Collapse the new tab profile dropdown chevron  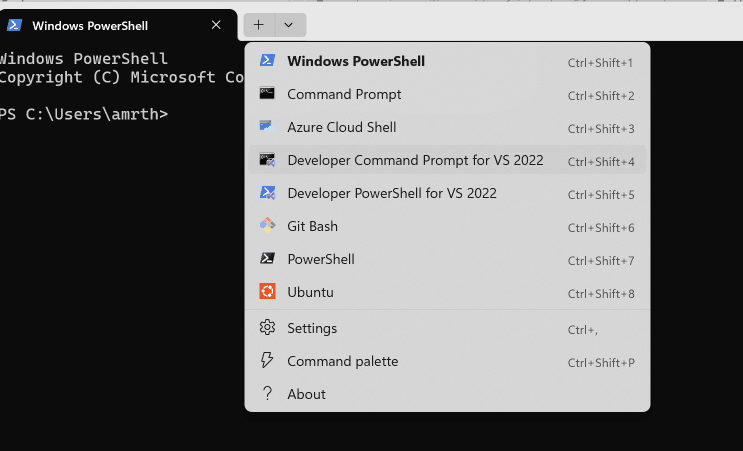pyautogui.click(x=289, y=25)
